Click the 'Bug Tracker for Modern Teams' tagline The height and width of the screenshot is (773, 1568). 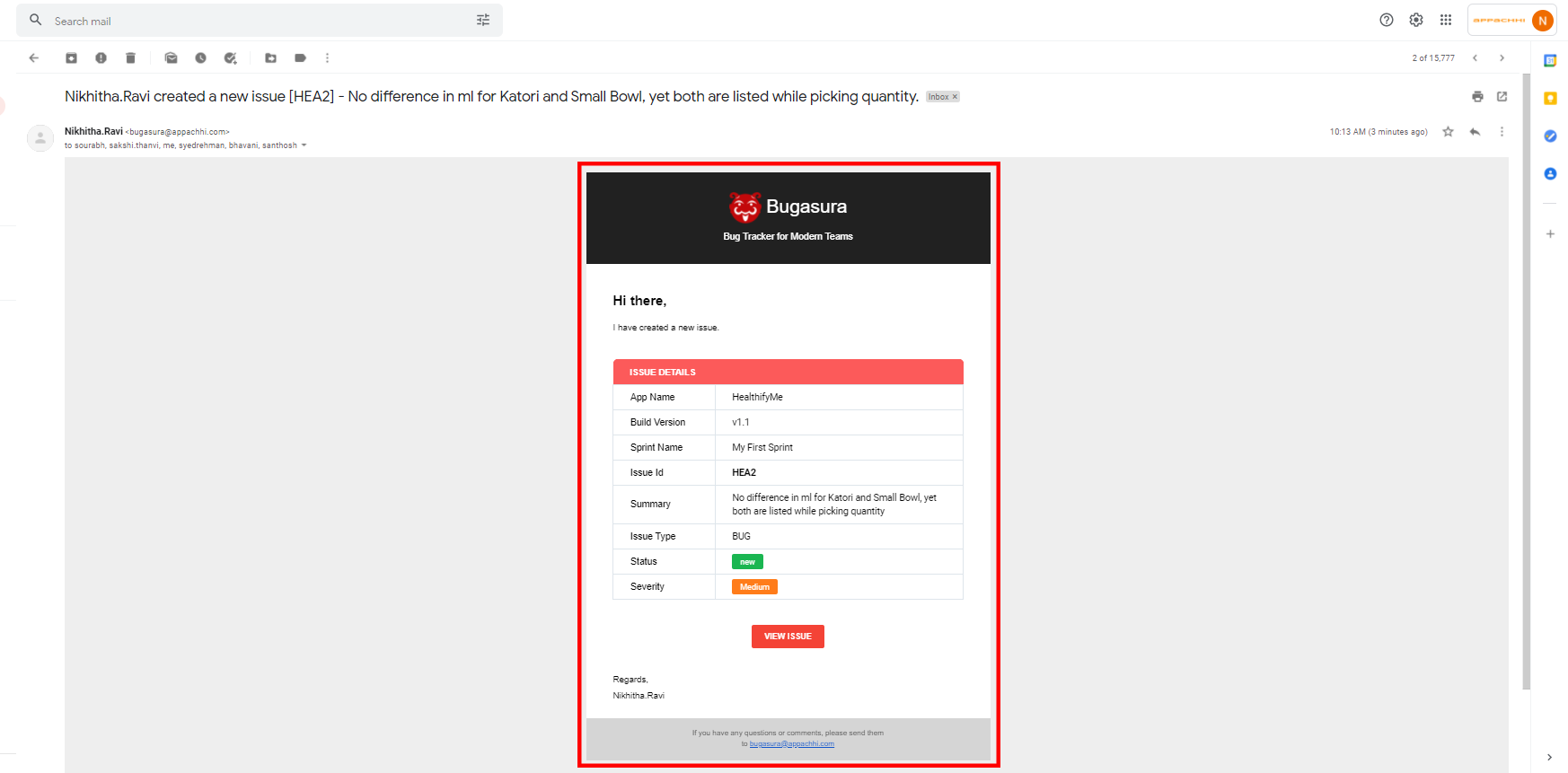pos(788,236)
